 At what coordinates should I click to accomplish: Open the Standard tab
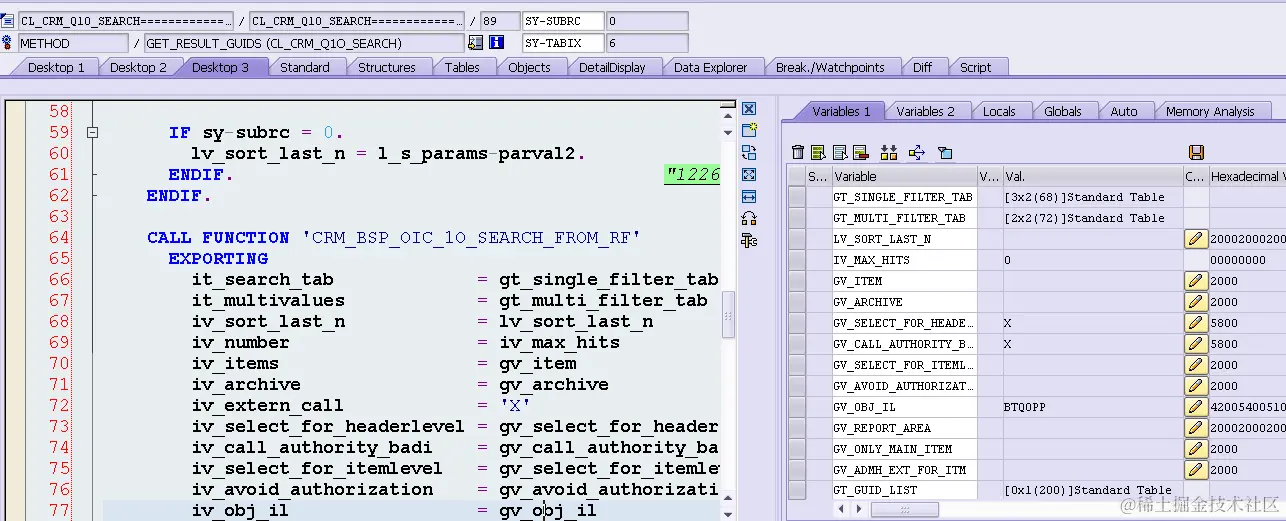(x=305, y=67)
